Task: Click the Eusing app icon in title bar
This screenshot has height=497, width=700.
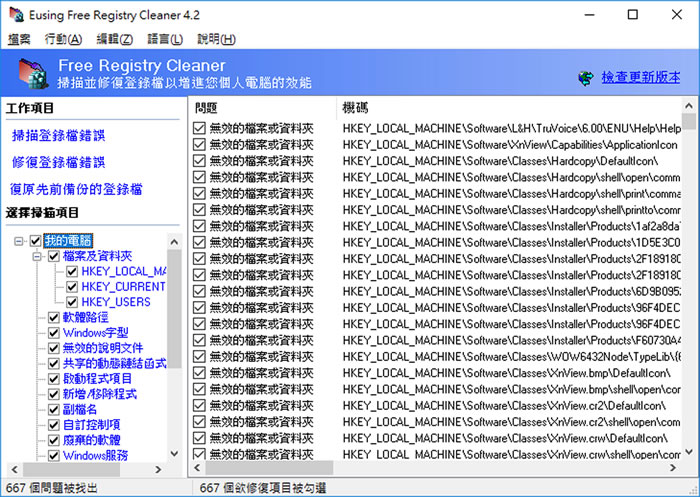Action: tap(13, 14)
